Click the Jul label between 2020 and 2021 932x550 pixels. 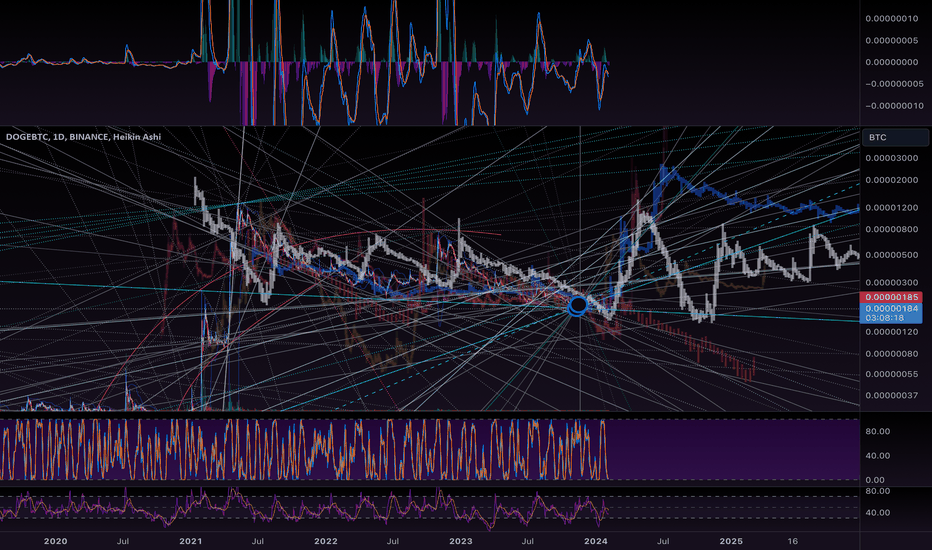[123, 541]
